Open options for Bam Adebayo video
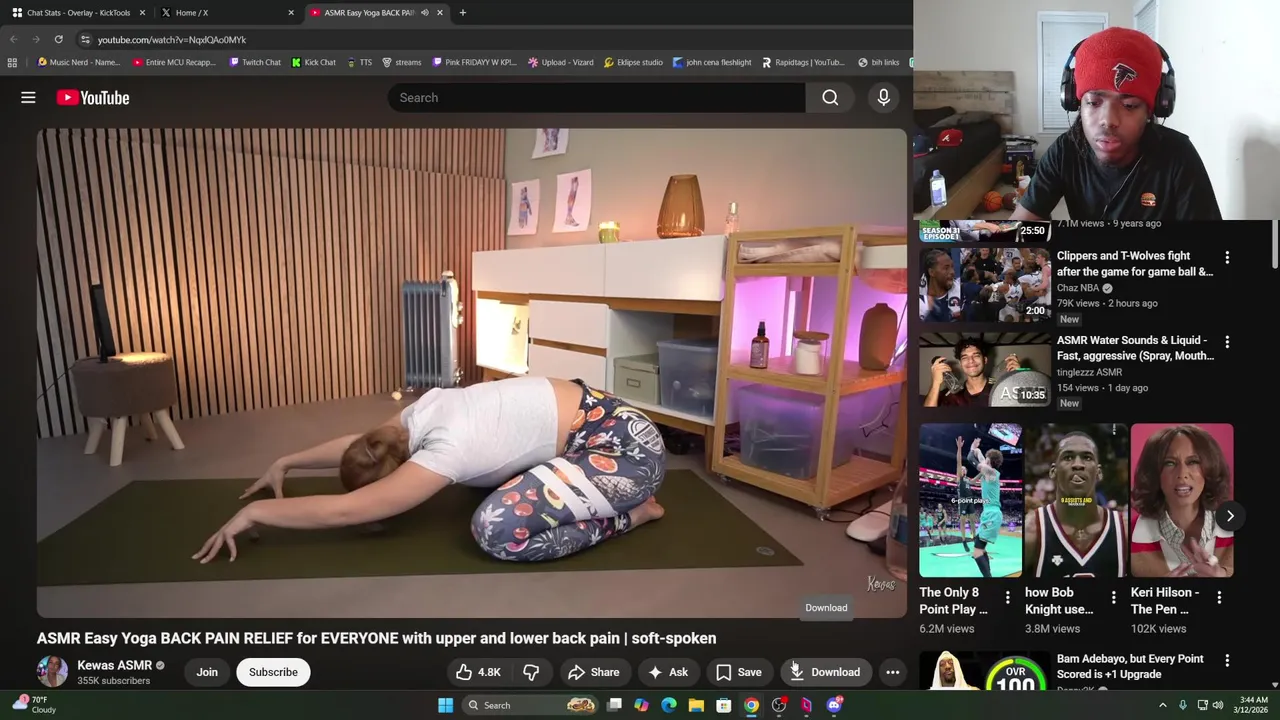 1227,660
